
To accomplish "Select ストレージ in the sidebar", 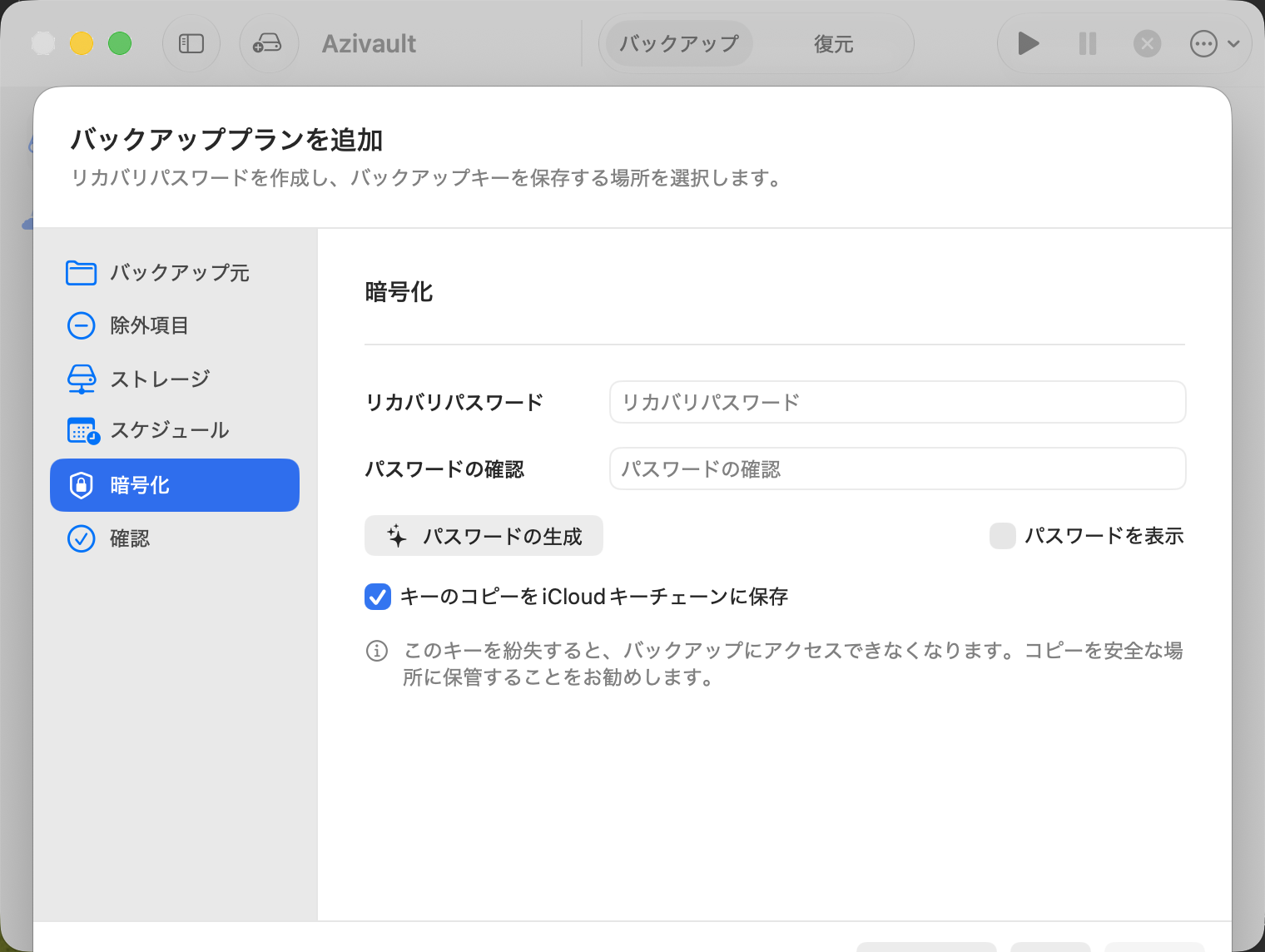I will [x=175, y=379].
